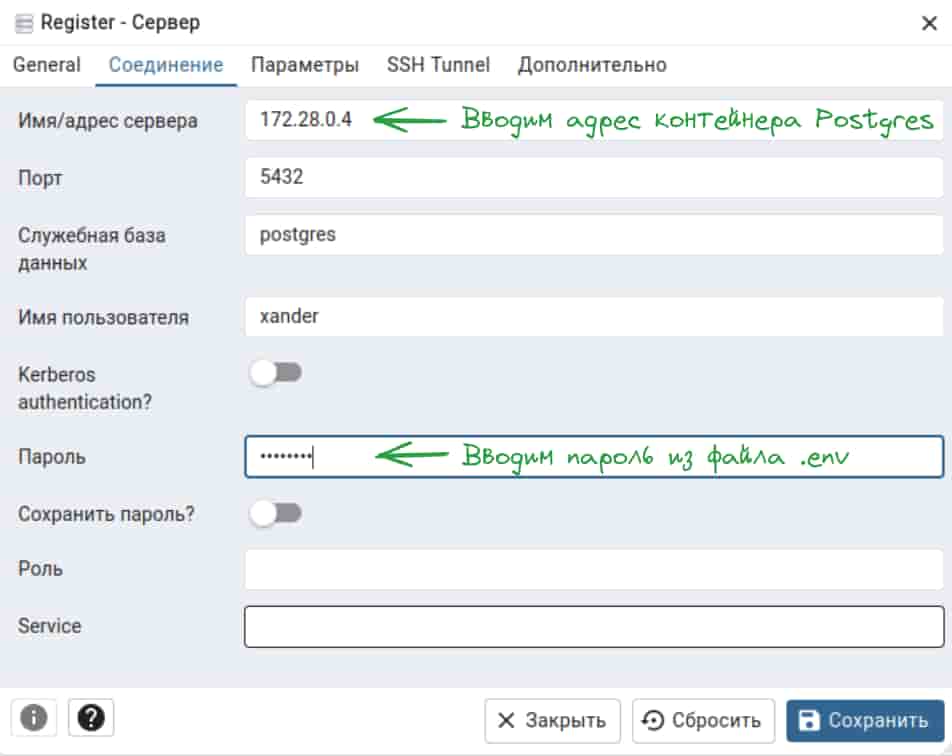Screen dimensions: 952x756
Task: Click the info icon button
Action: (33, 718)
